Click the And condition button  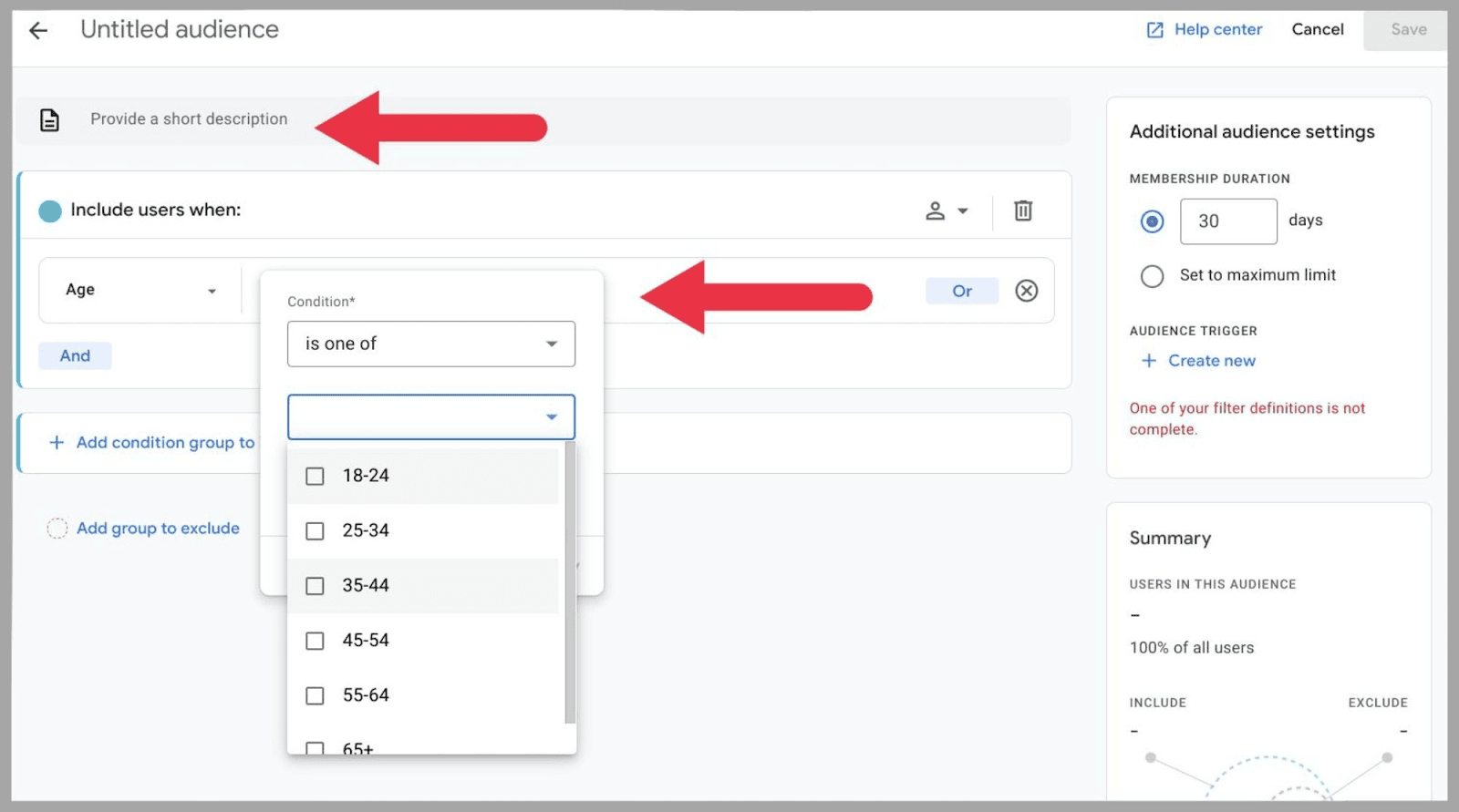(x=75, y=355)
